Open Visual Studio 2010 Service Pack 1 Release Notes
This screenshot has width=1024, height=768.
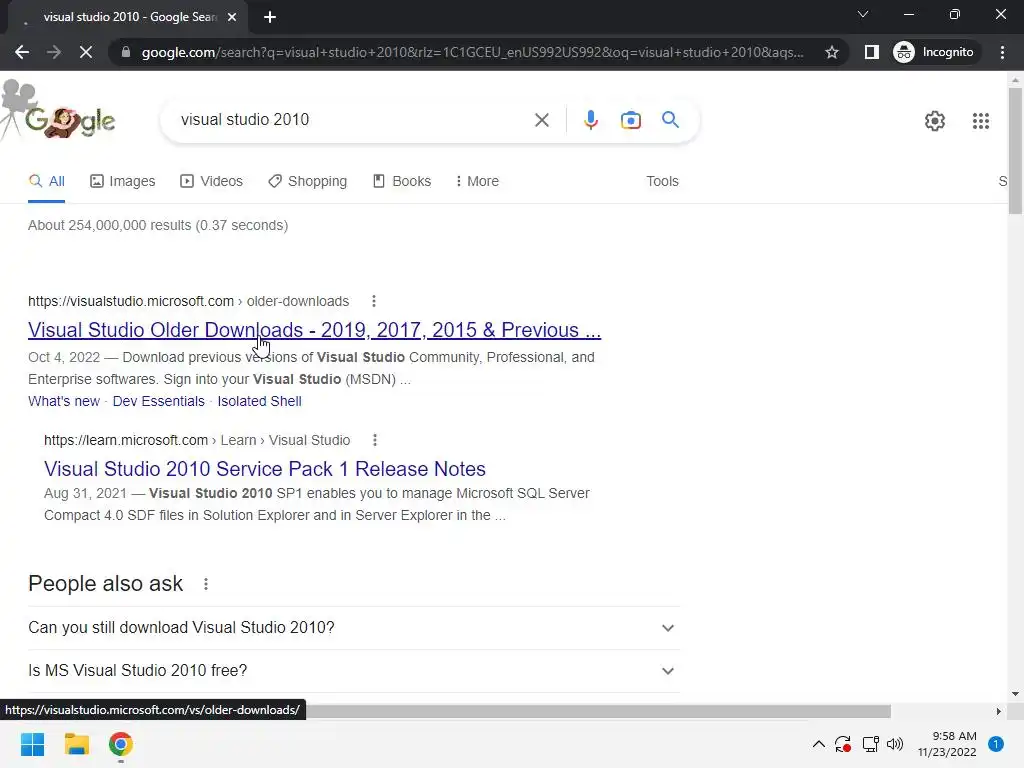pyautogui.click(x=264, y=469)
